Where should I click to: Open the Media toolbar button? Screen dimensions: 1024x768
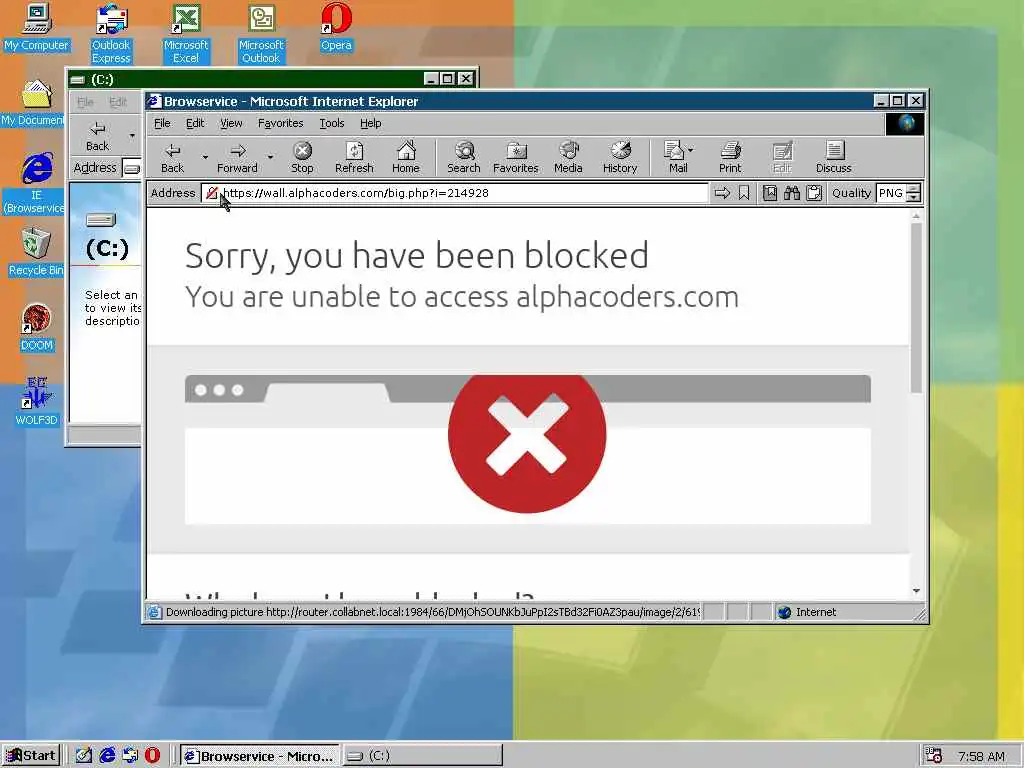pos(568,158)
